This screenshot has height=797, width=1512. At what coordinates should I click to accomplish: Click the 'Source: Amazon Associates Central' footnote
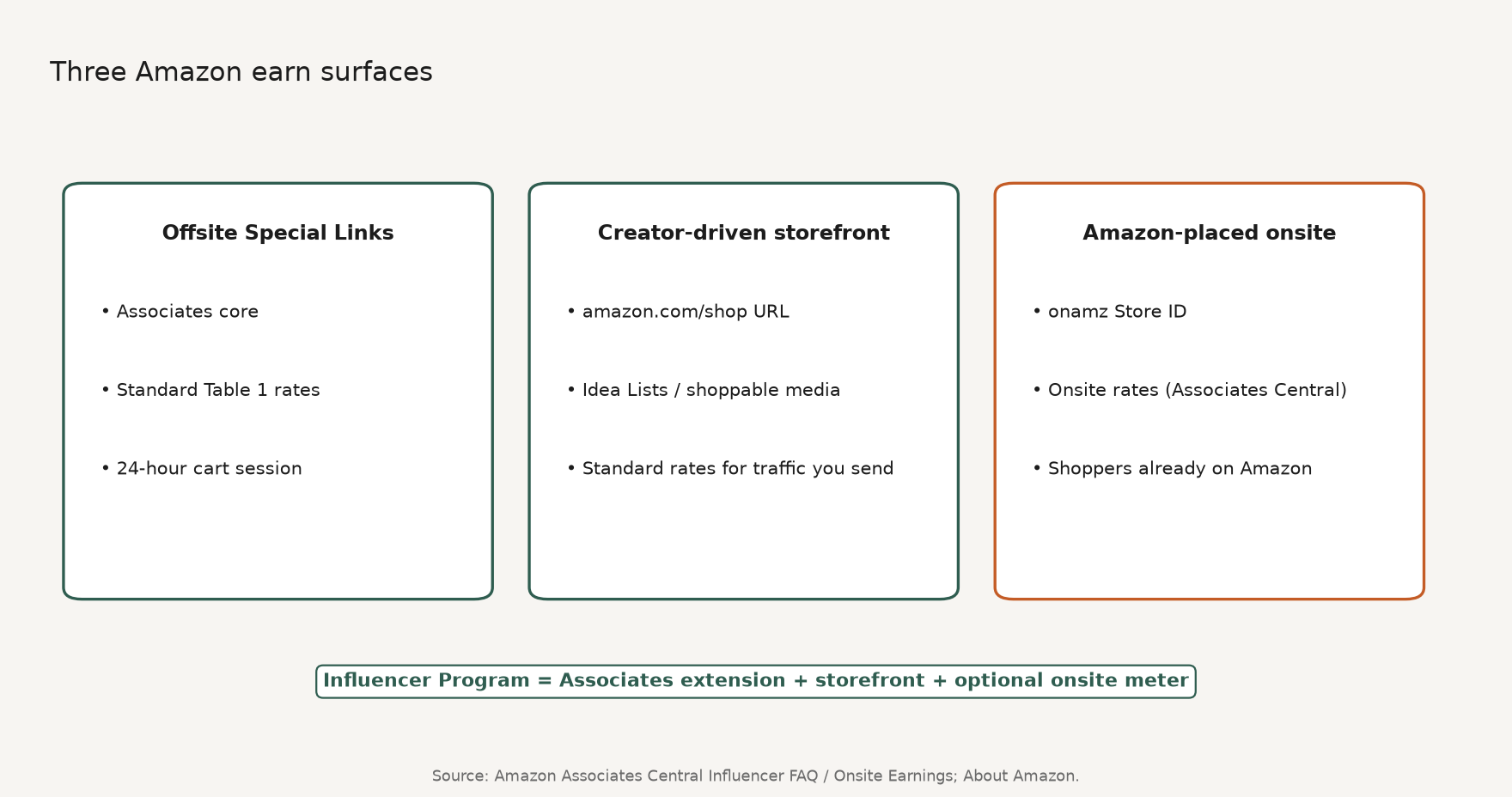pos(755,776)
